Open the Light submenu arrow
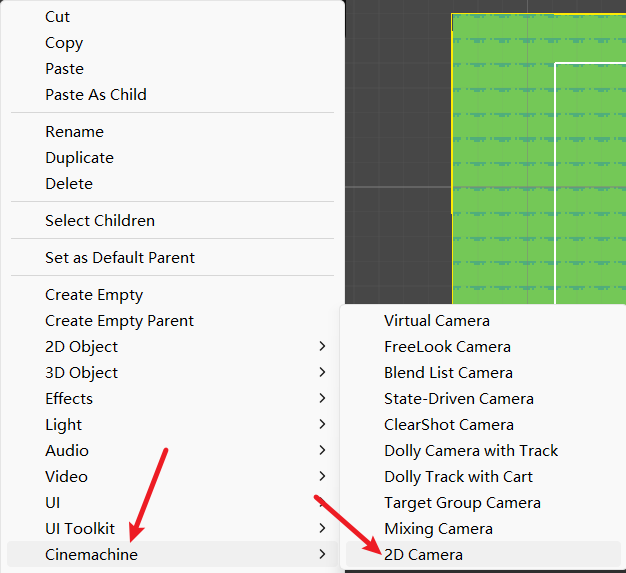The width and height of the screenshot is (626, 573). click(x=322, y=425)
